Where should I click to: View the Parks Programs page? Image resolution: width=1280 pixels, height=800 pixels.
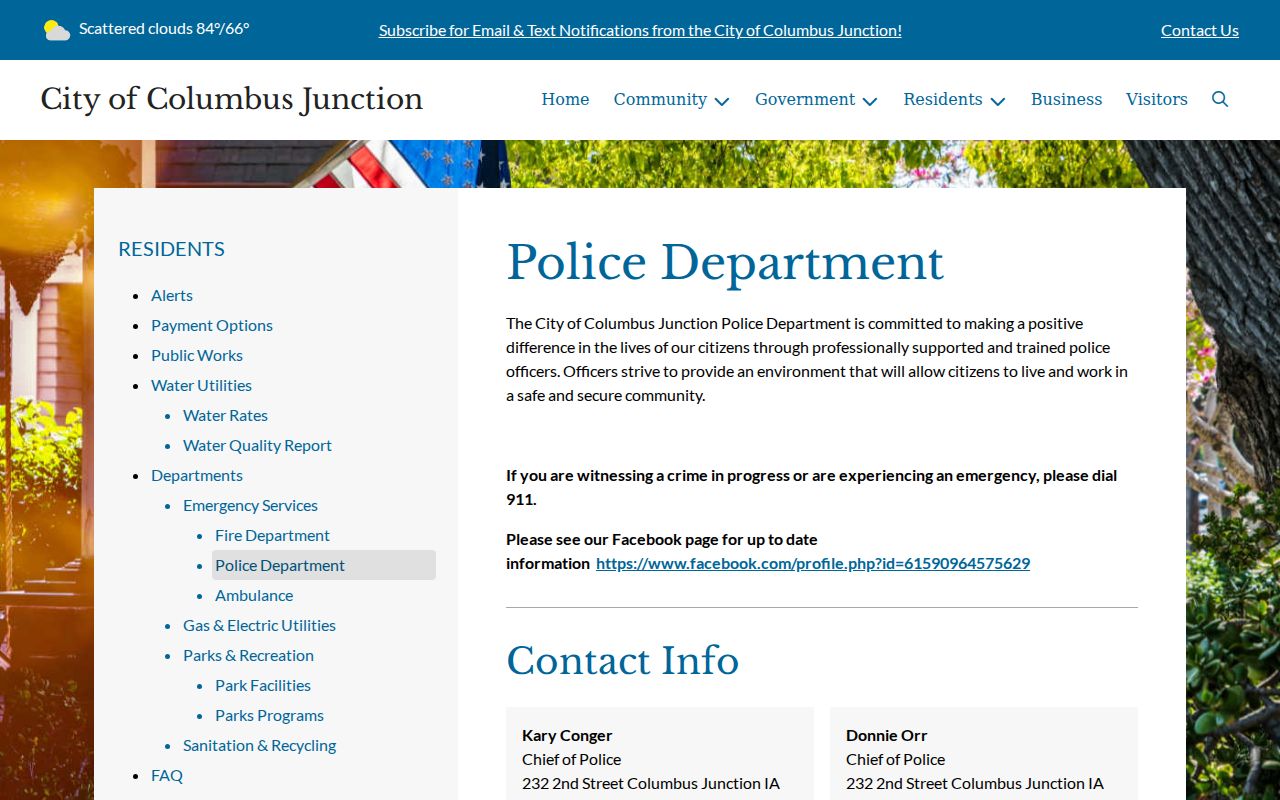point(269,715)
